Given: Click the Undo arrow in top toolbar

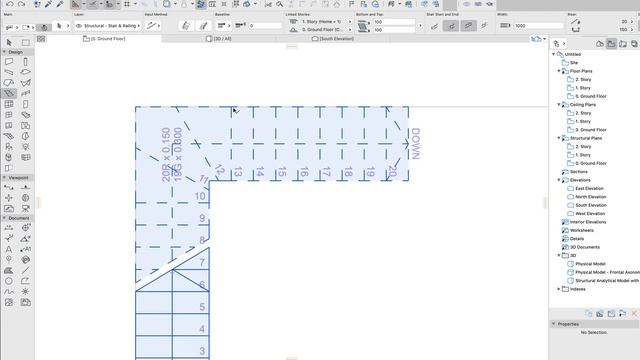Looking at the screenshot, I should 10,4.
